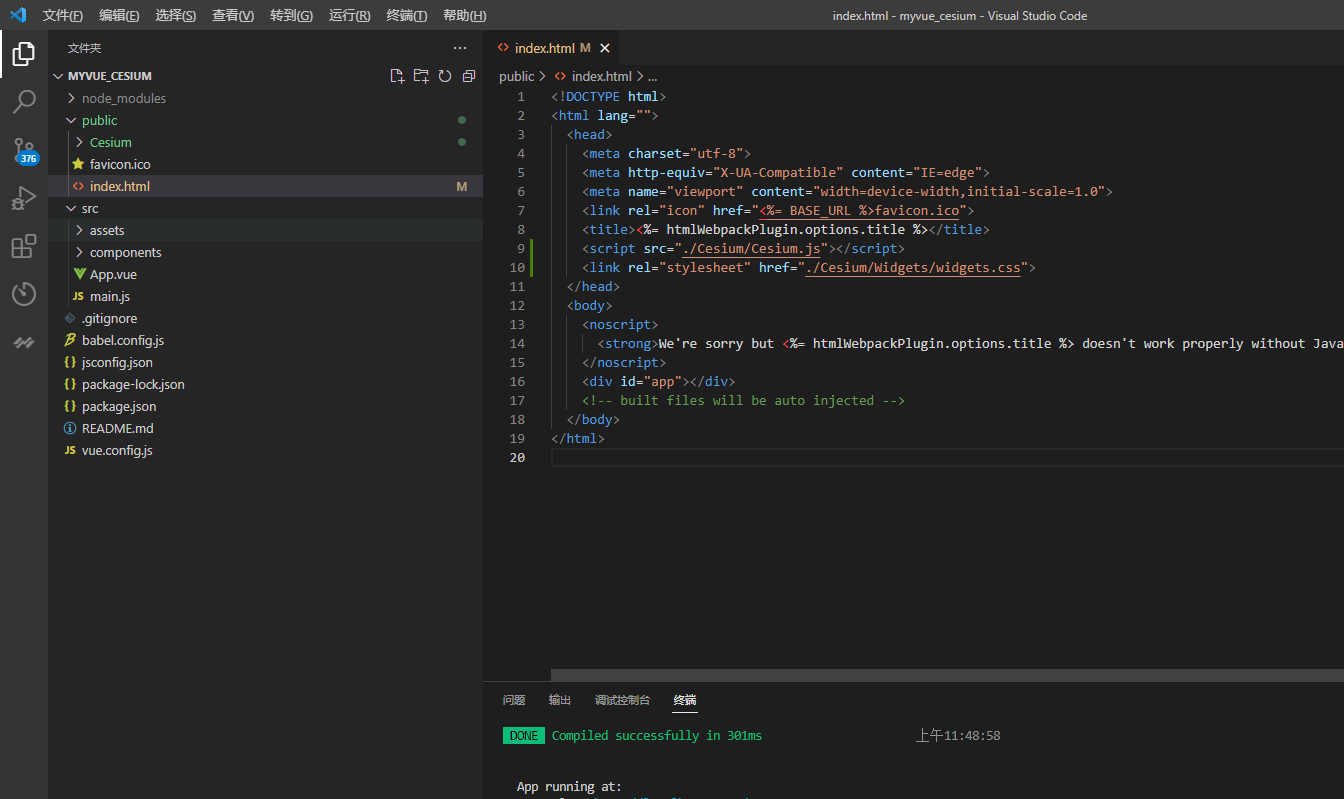Open the Run and Debug view

[24, 198]
